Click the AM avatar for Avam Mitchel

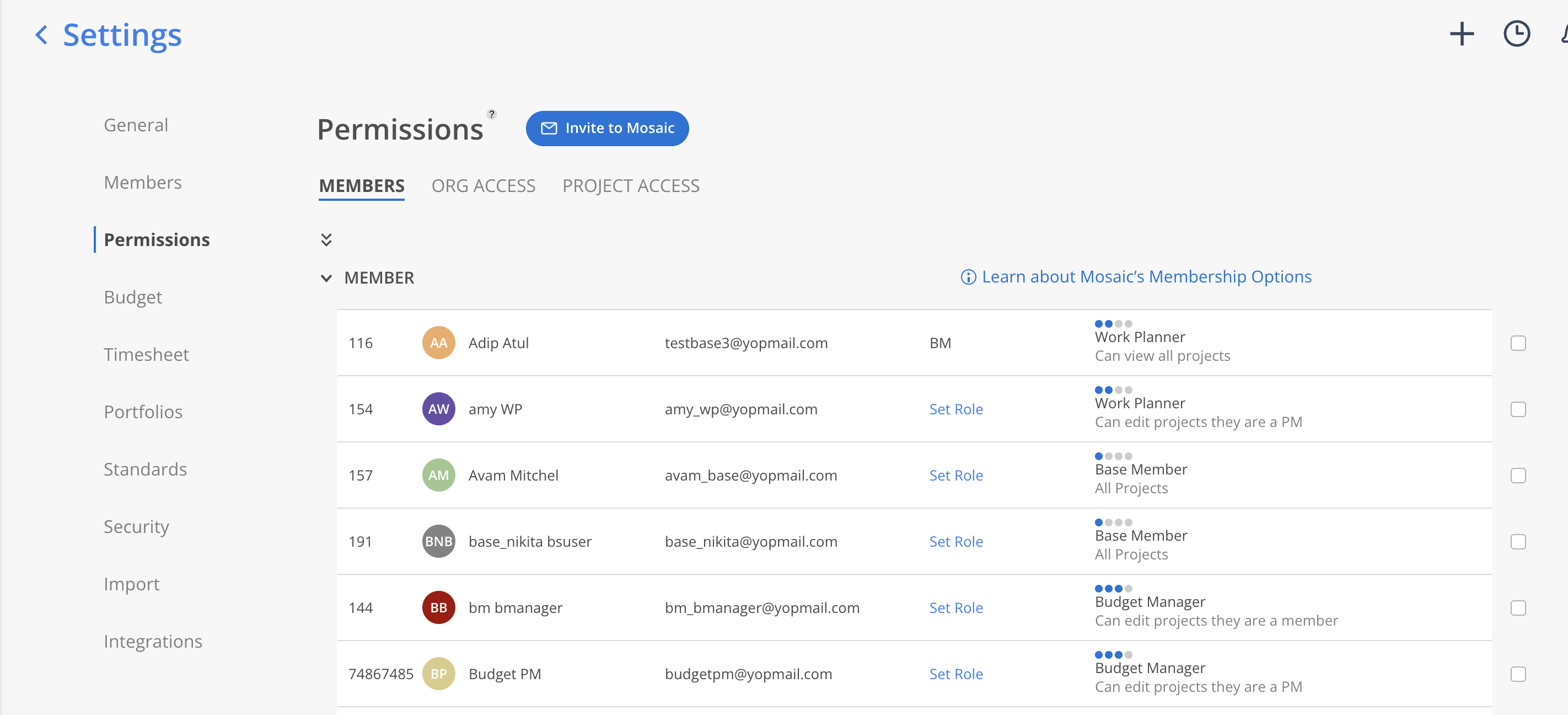coord(438,475)
